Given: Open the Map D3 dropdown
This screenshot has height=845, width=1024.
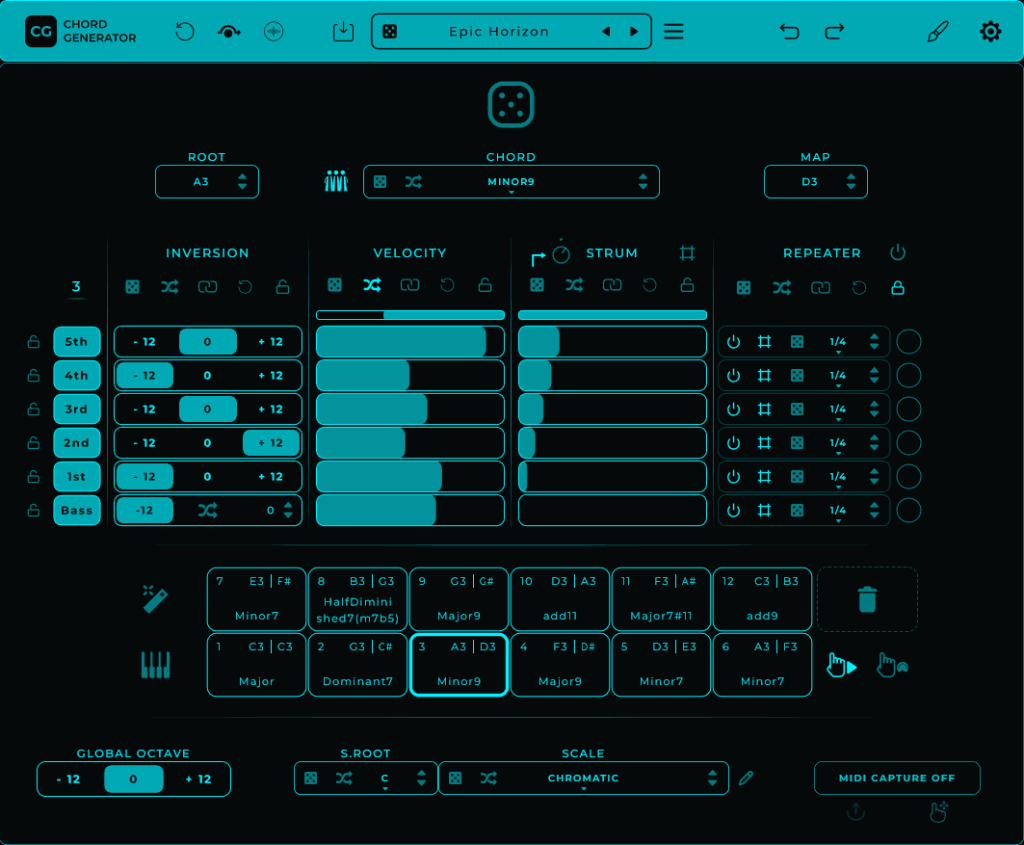Looking at the screenshot, I should pyautogui.click(x=816, y=182).
